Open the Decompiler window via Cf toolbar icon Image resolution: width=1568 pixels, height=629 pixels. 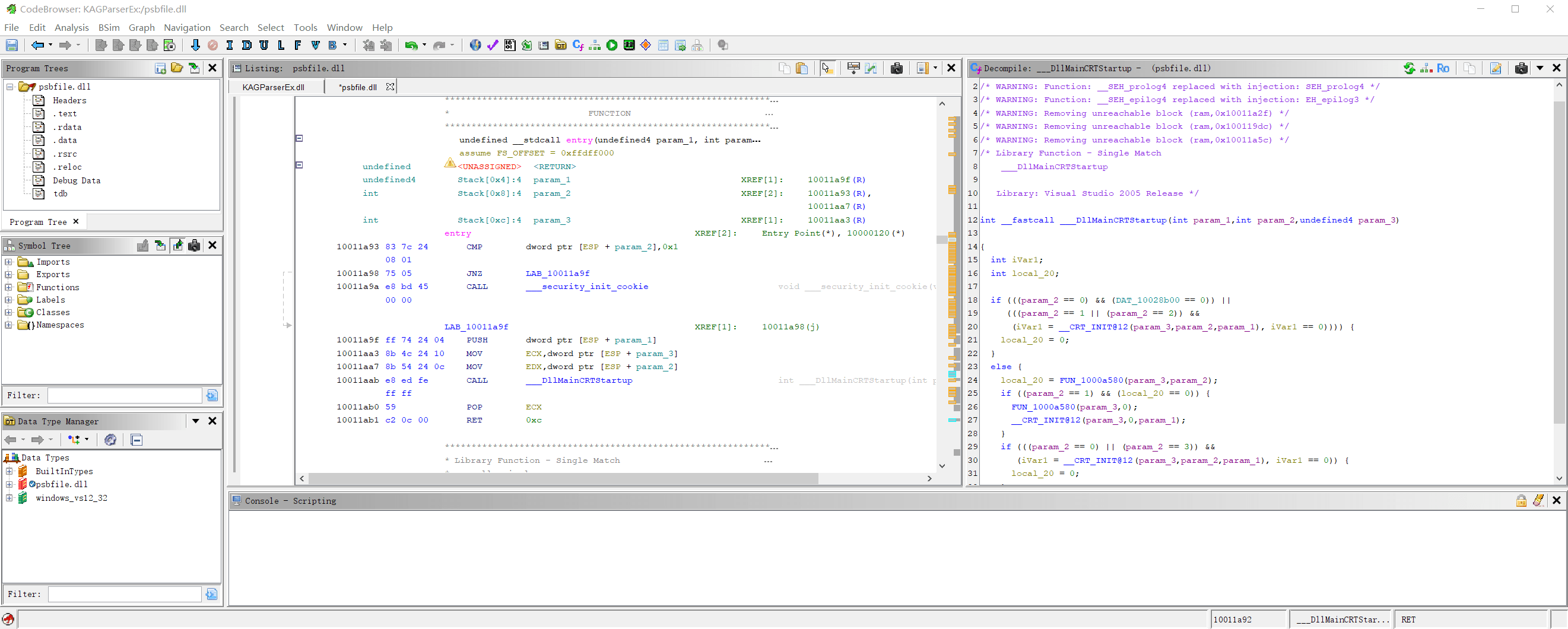578,45
